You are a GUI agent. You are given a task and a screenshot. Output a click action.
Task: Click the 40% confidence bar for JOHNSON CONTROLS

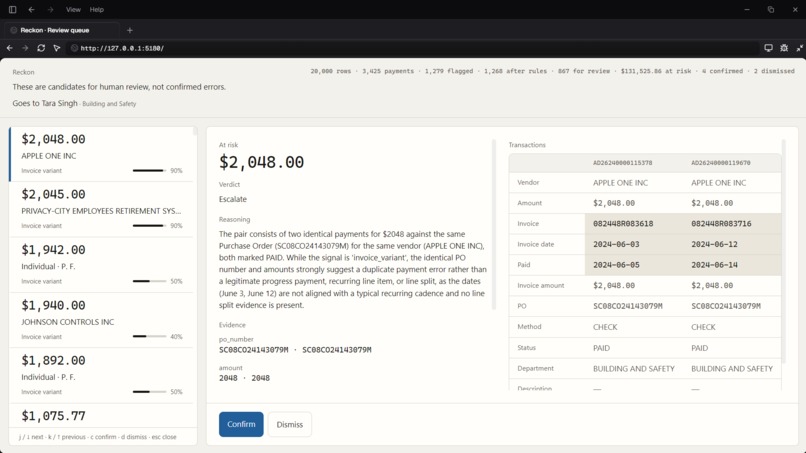coord(149,337)
